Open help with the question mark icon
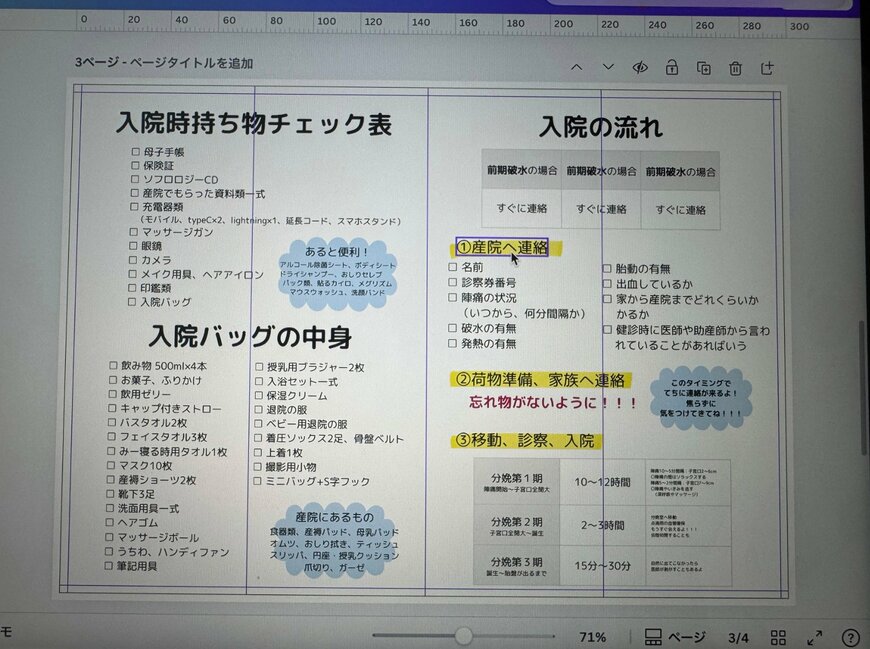The height and width of the screenshot is (649, 870). [x=850, y=638]
